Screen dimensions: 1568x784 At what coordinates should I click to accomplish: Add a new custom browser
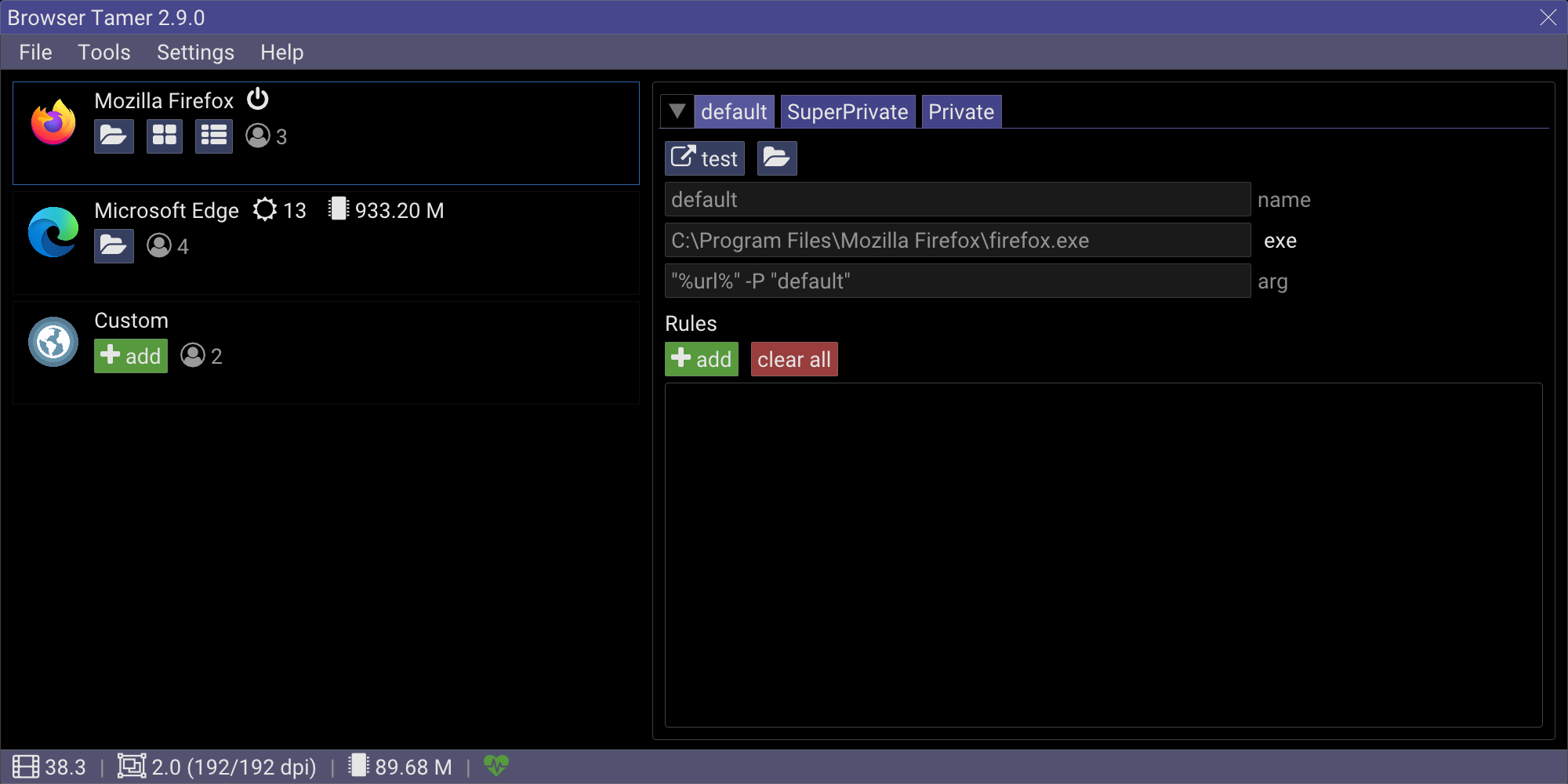point(131,356)
